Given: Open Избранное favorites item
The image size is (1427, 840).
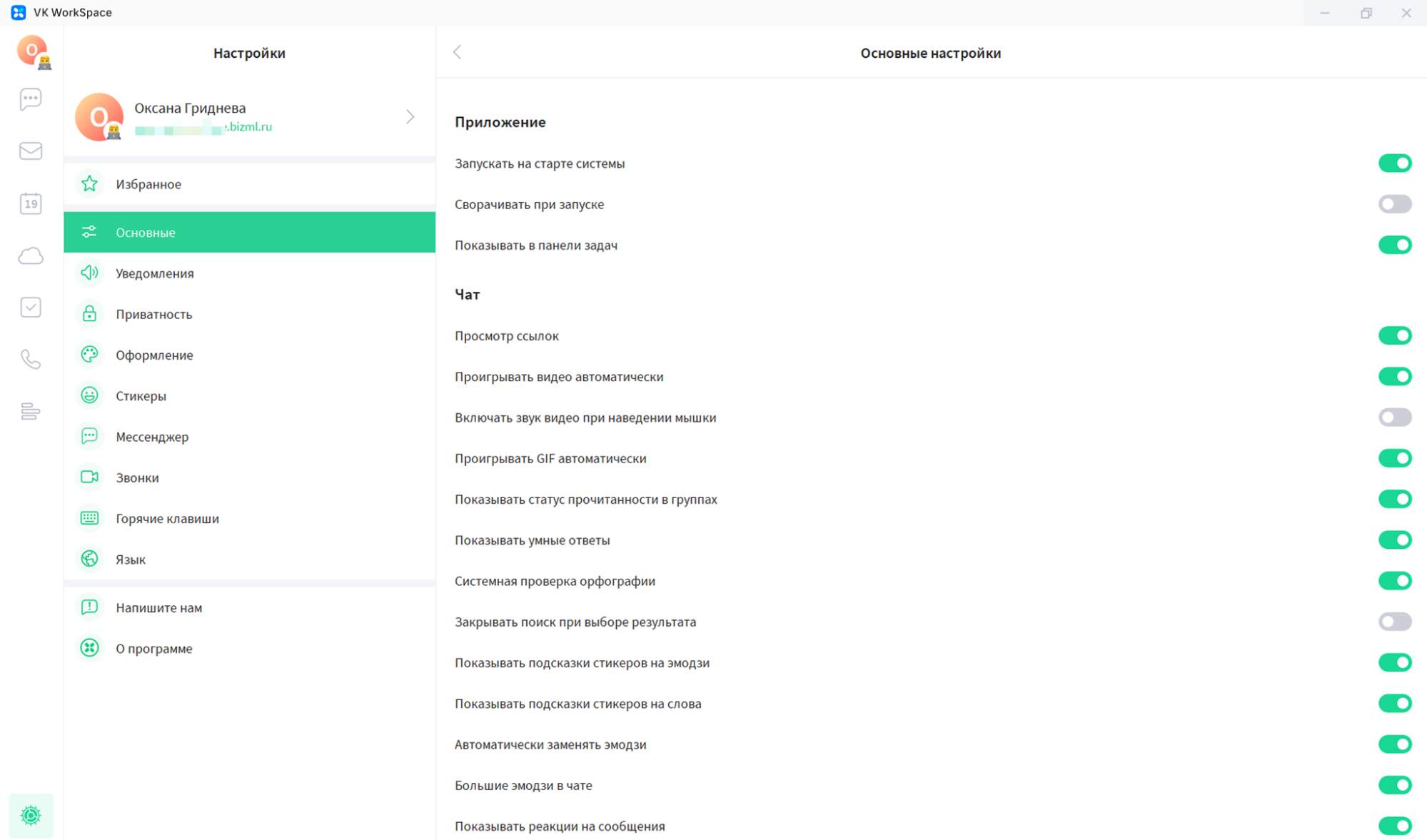Looking at the screenshot, I should [148, 184].
